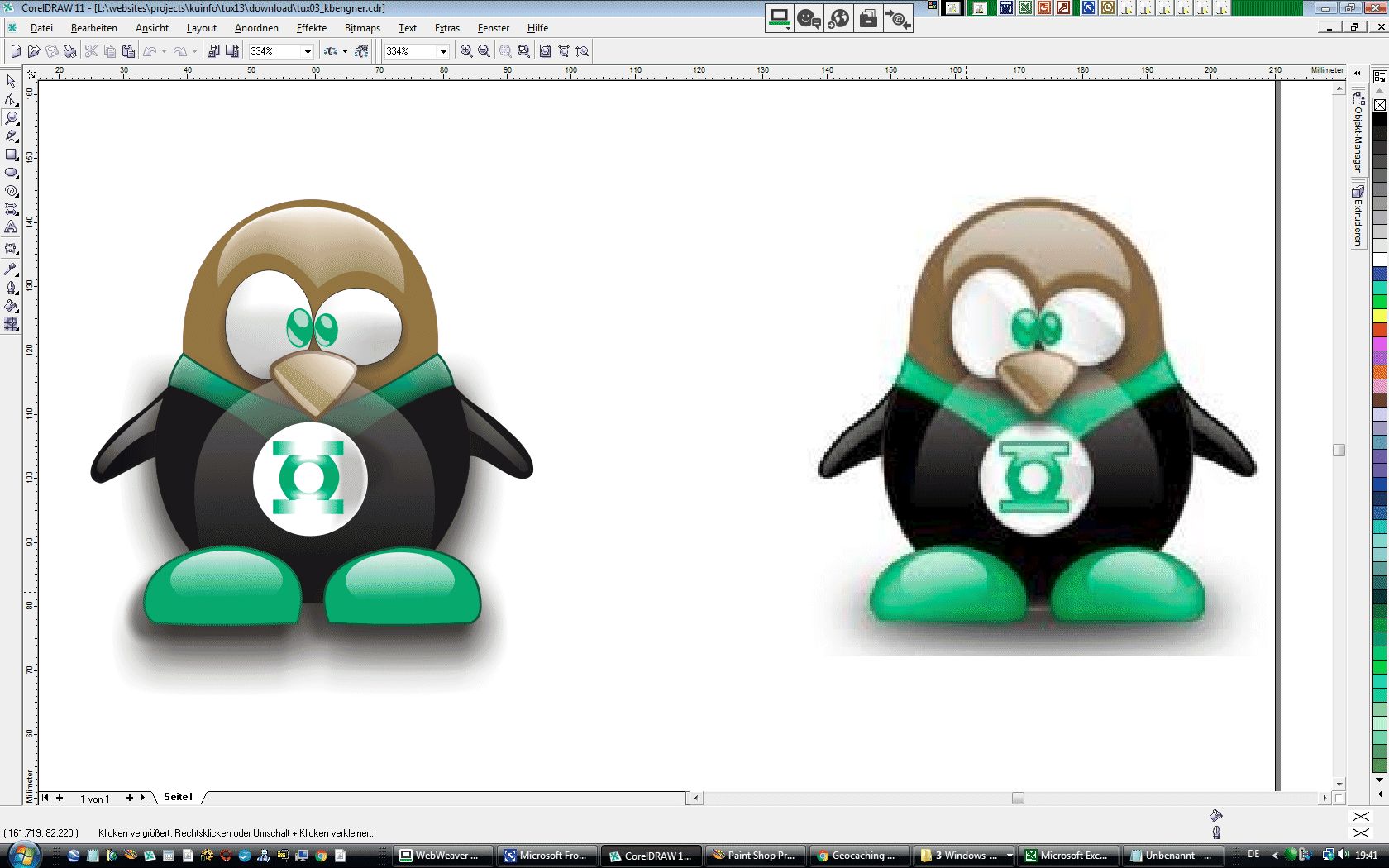1389x868 pixels.
Task: Select the Pick (arrow) tool
Action: coord(11,81)
